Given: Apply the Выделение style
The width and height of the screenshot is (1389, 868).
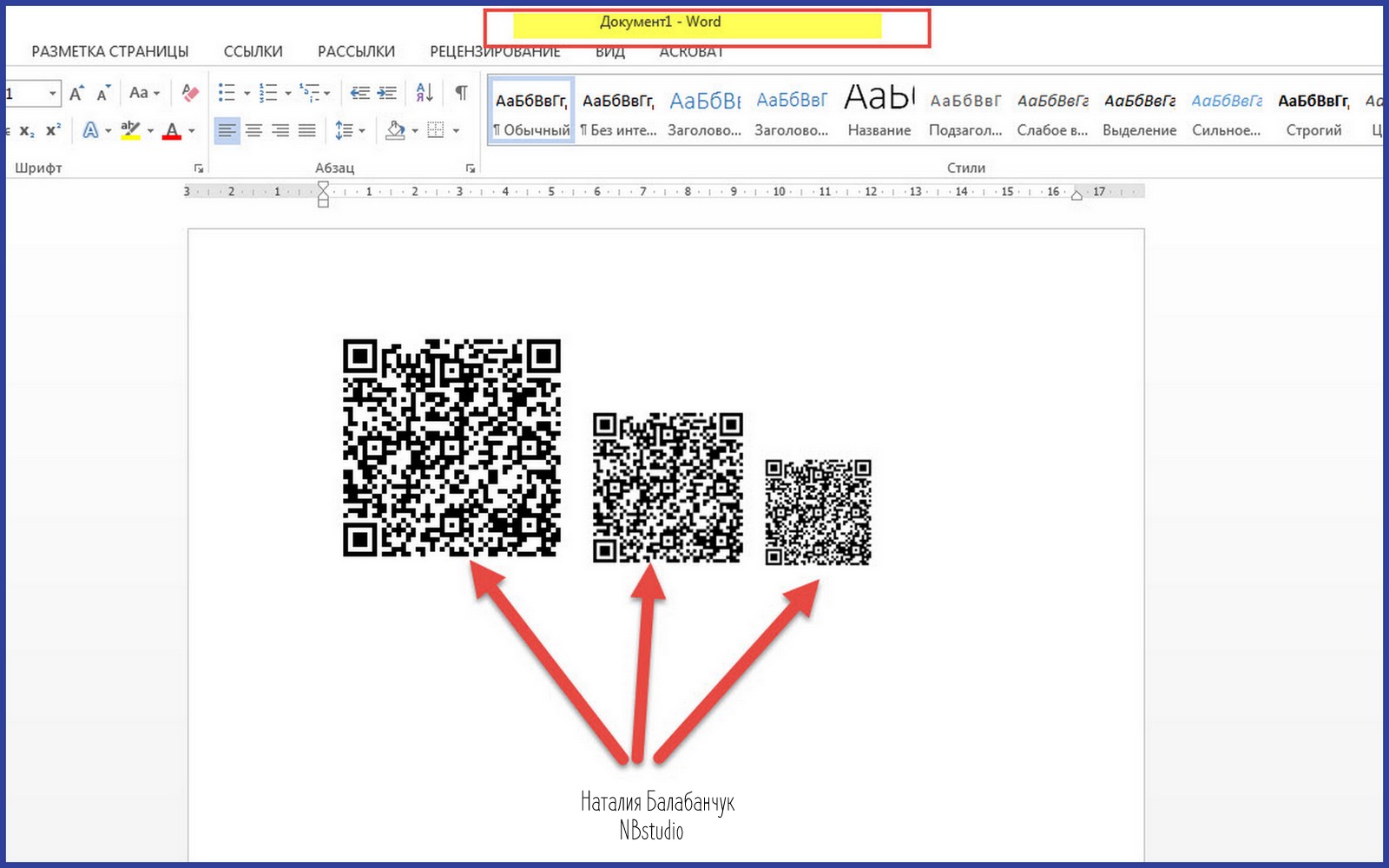Looking at the screenshot, I should point(1140,110).
